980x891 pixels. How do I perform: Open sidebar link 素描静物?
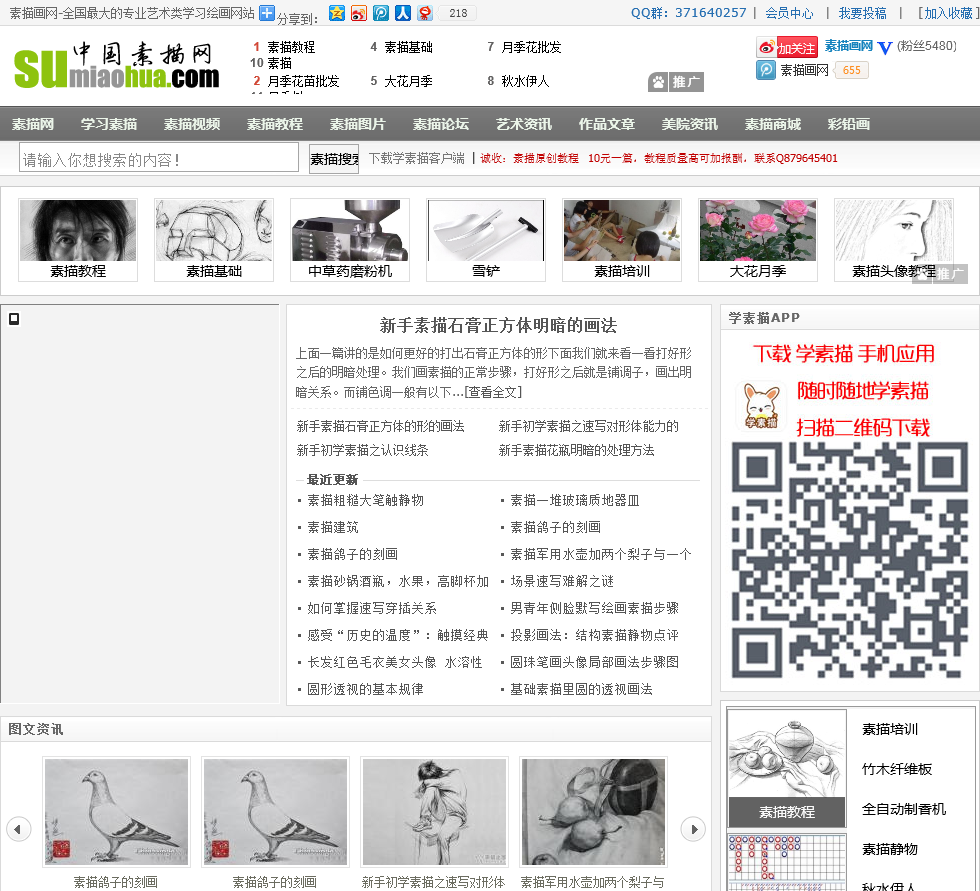pos(889,849)
